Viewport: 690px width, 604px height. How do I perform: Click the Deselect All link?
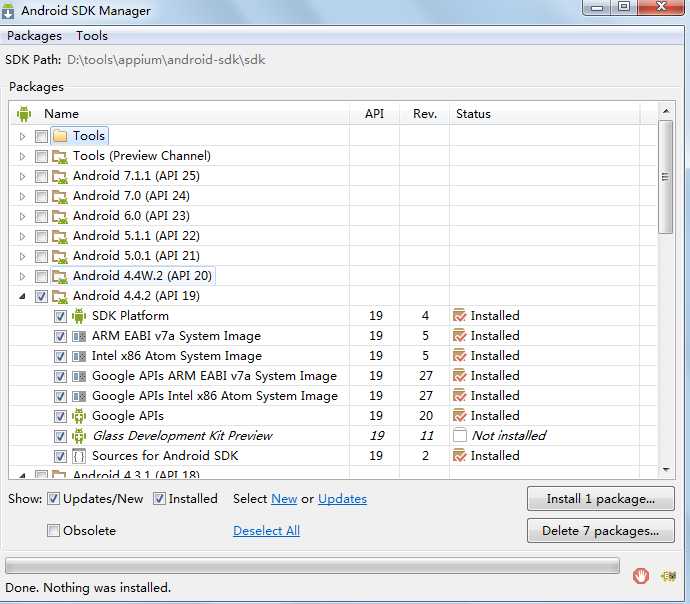[x=266, y=531]
